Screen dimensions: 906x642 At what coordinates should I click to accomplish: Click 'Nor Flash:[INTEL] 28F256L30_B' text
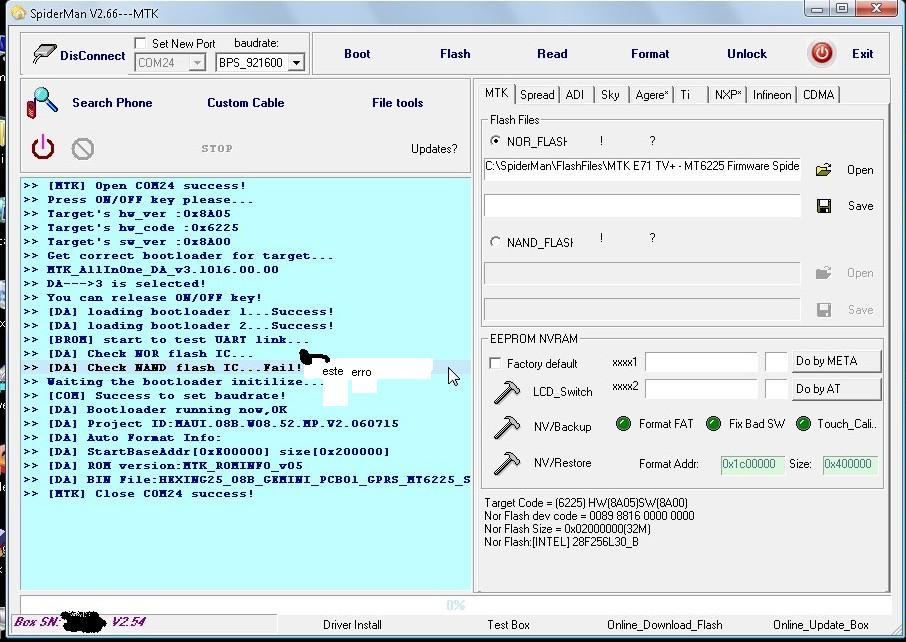[x=562, y=542]
